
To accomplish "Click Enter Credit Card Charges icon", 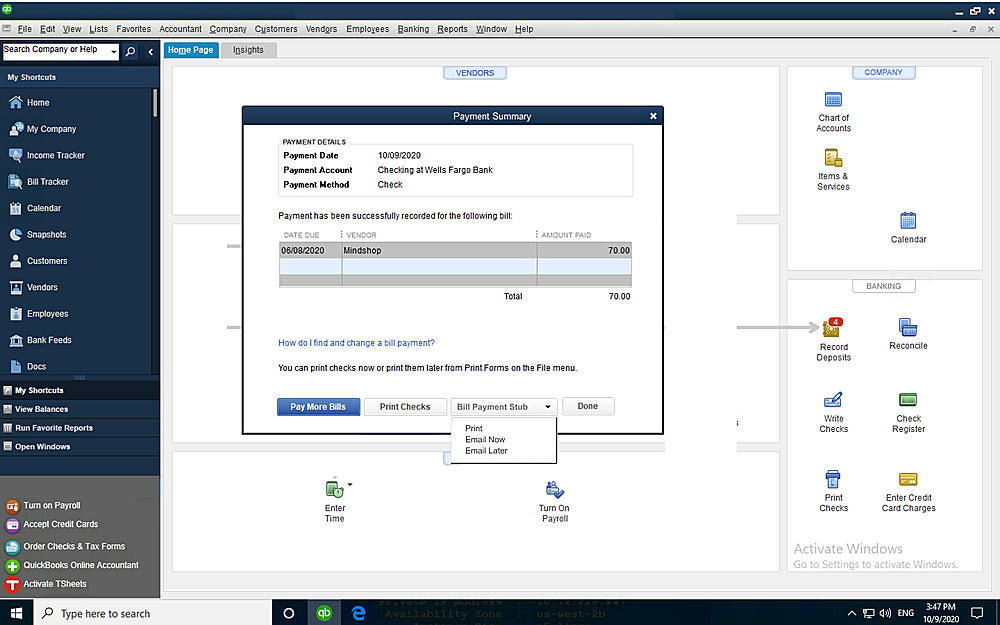I will (908, 481).
